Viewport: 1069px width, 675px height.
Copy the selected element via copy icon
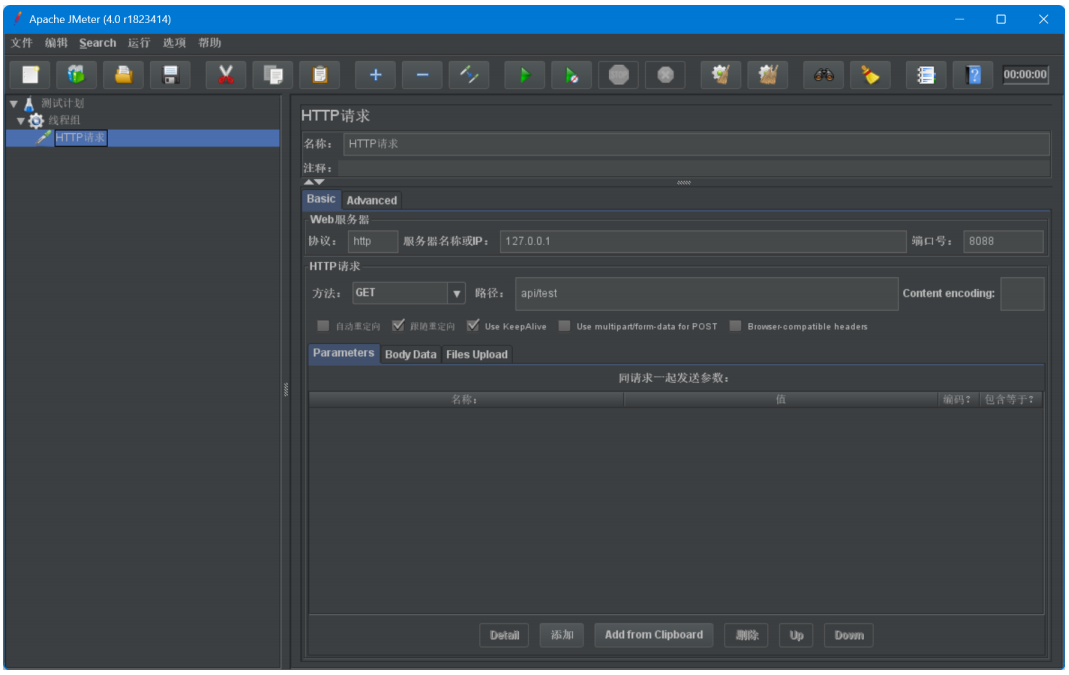pos(273,74)
